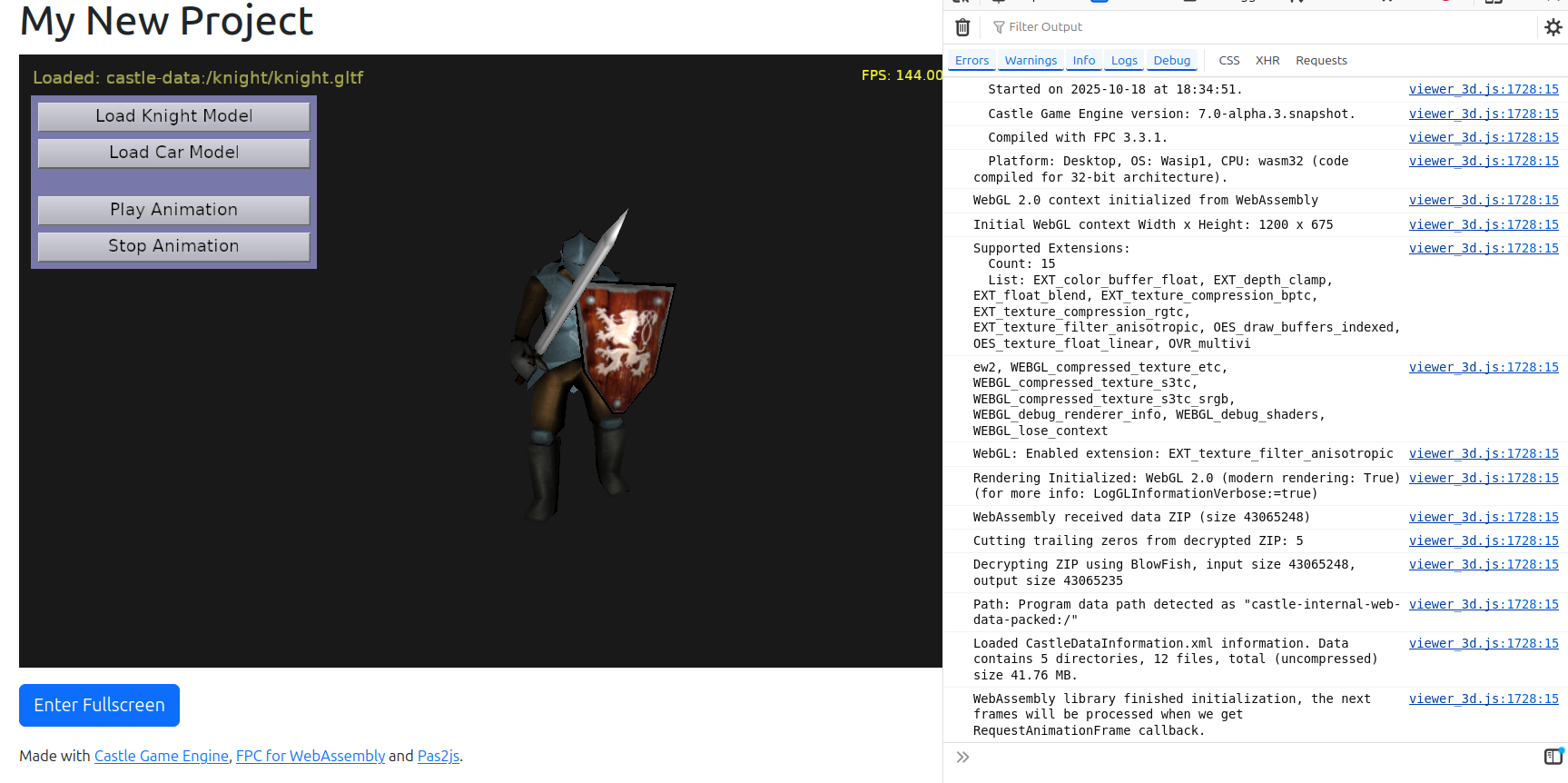Enter fullscreen mode

click(x=99, y=705)
